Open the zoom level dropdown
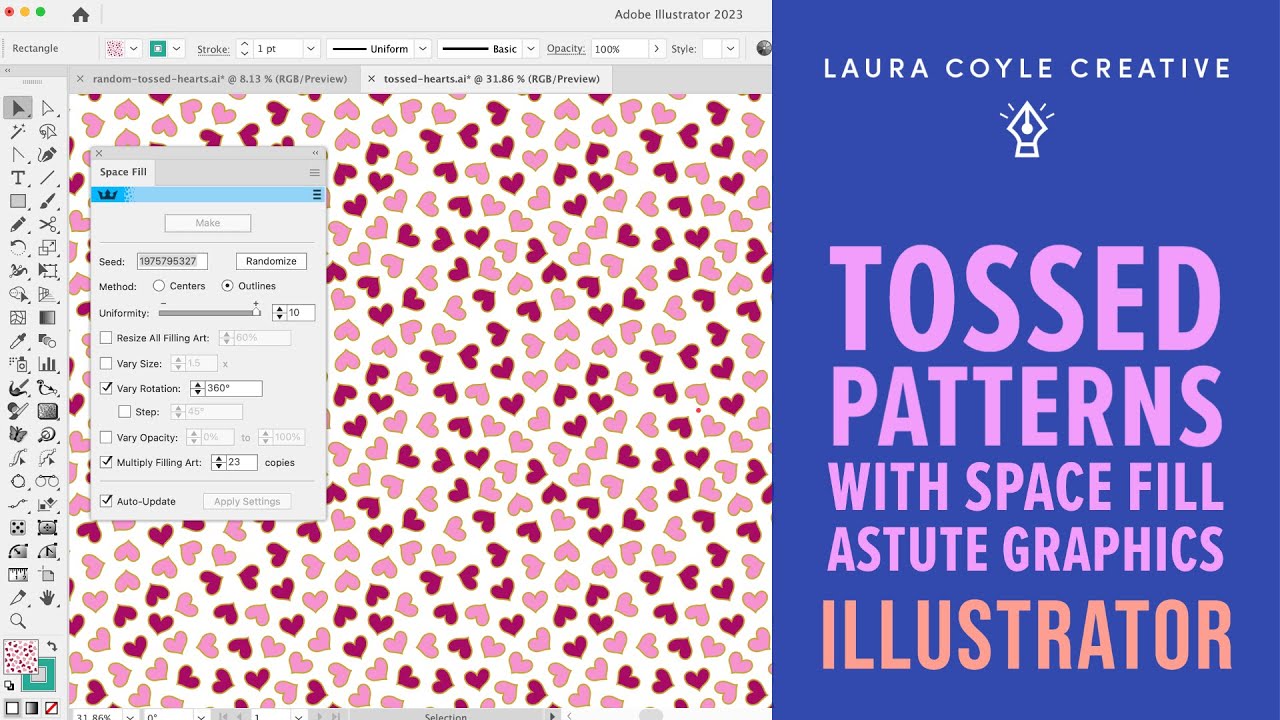Image resolution: width=1280 pixels, height=720 pixels. 129,716
